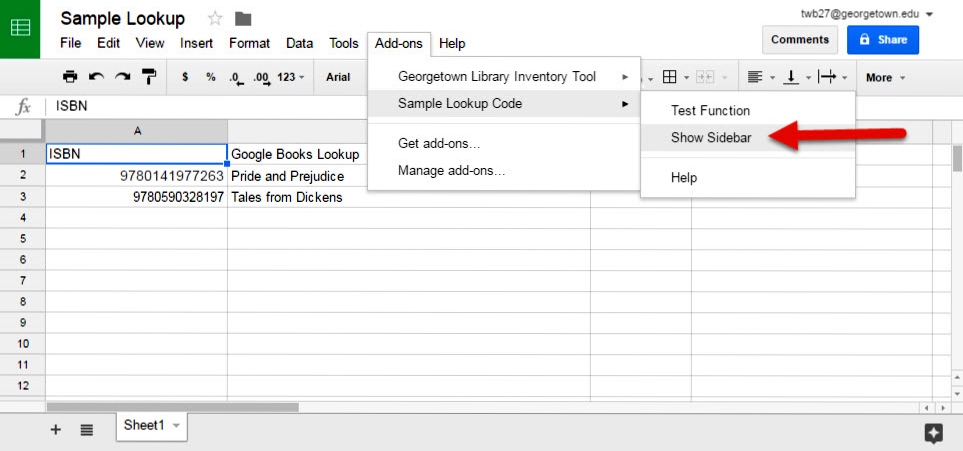This screenshot has width=963, height=451.
Task: Open vertical align icon
Action: pos(791,77)
